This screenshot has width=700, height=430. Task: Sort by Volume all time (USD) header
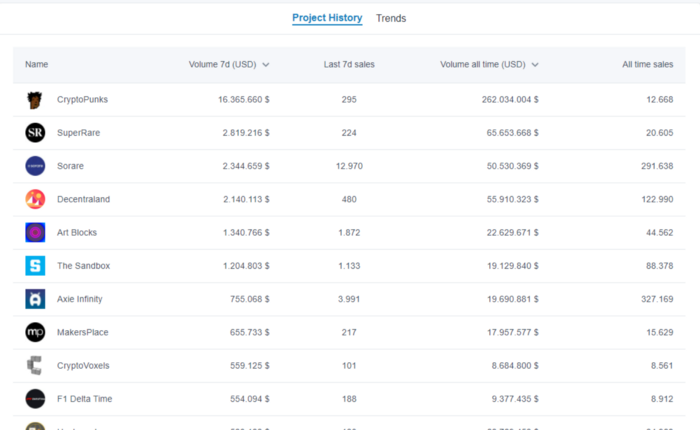pos(483,64)
